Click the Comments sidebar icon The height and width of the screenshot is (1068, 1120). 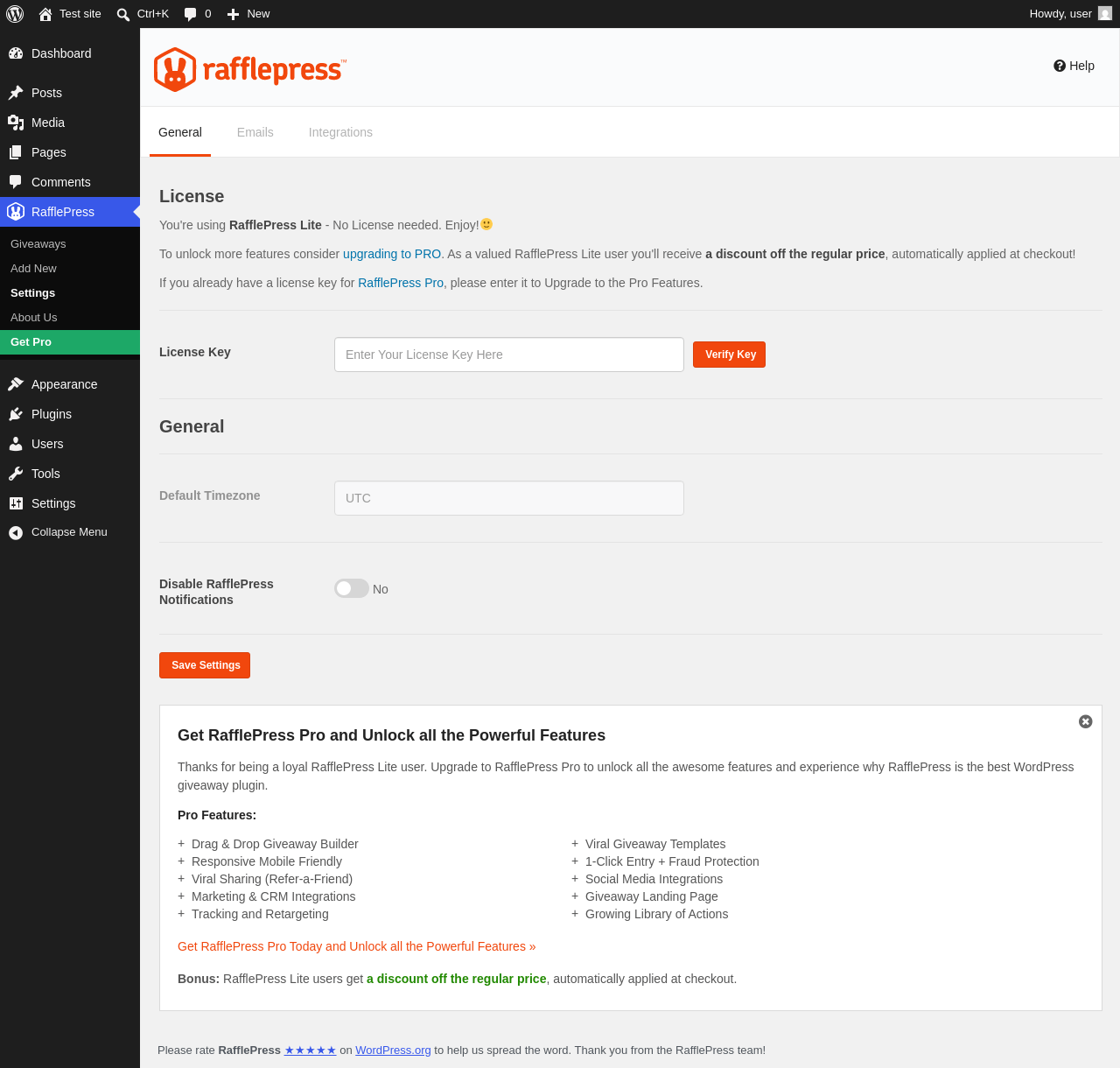pyautogui.click(x=16, y=182)
